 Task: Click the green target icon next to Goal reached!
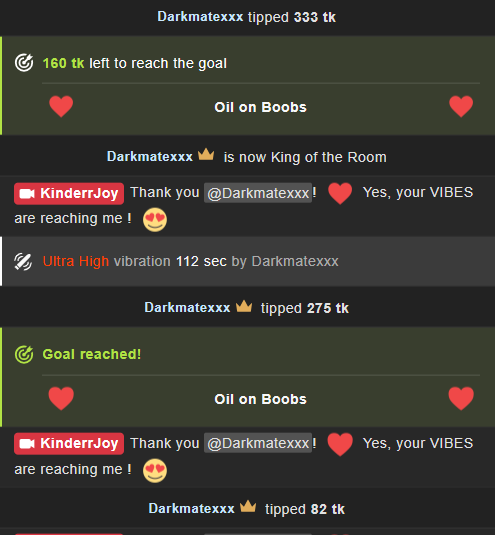tap(24, 355)
